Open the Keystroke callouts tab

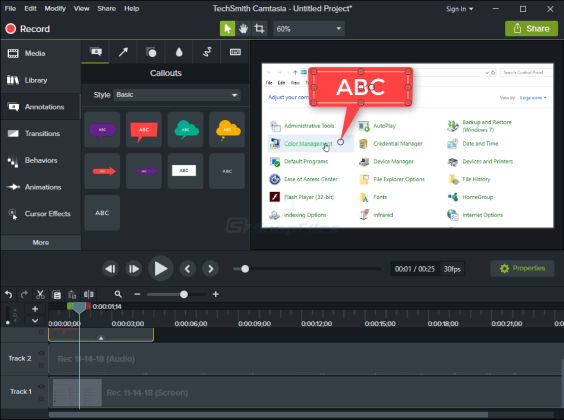coord(235,52)
